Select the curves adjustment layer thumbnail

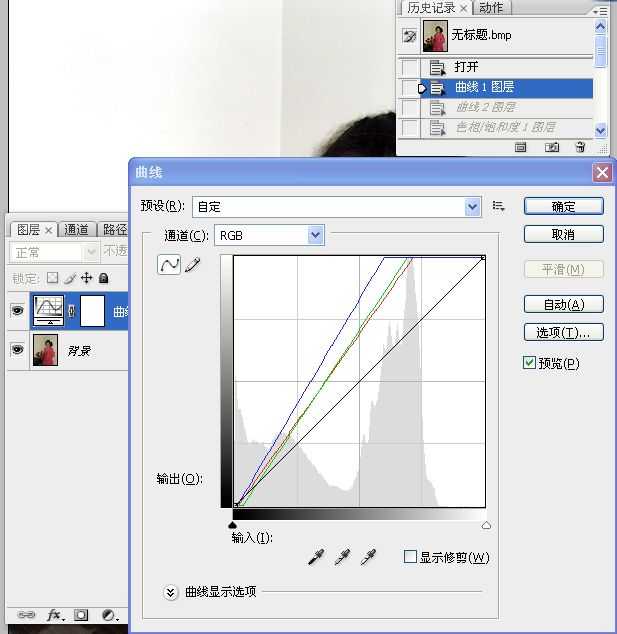click(x=48, y=311)
